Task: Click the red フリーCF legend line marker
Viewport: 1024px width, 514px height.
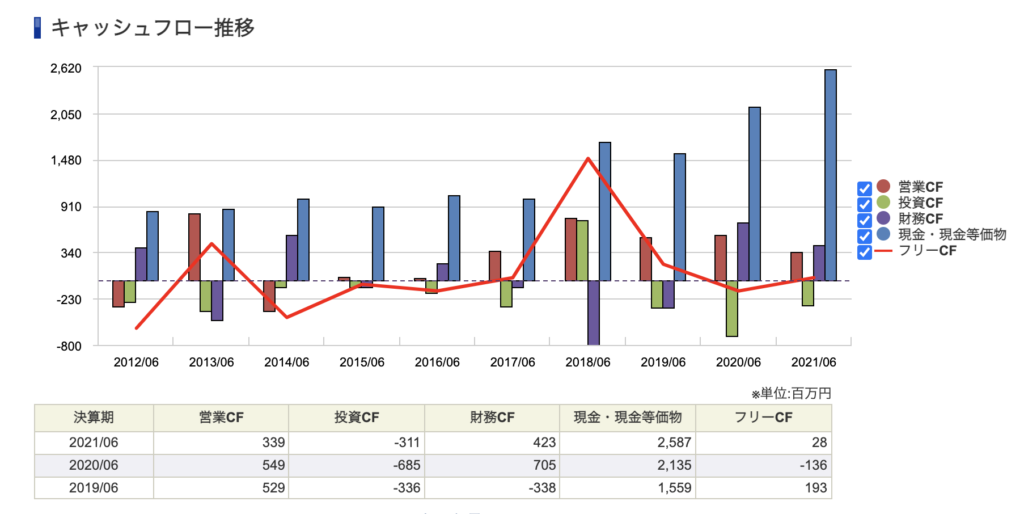Action: pyautogui.click(x=884, y=250)
